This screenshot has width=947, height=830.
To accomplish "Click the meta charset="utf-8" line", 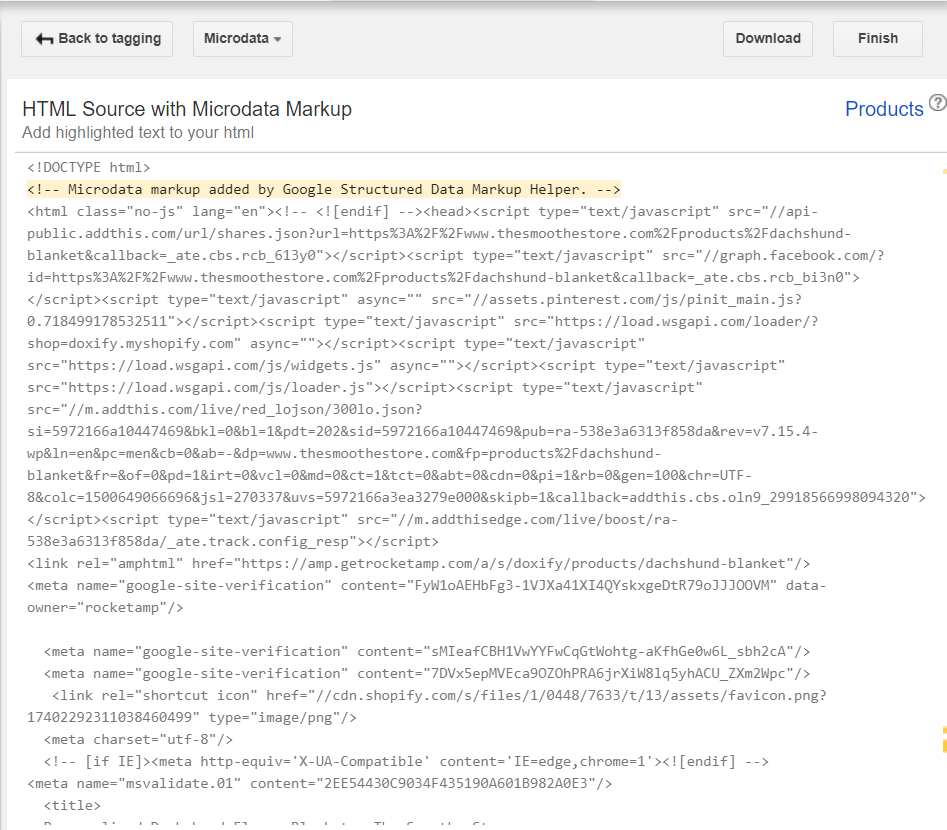I will point(138,739).
